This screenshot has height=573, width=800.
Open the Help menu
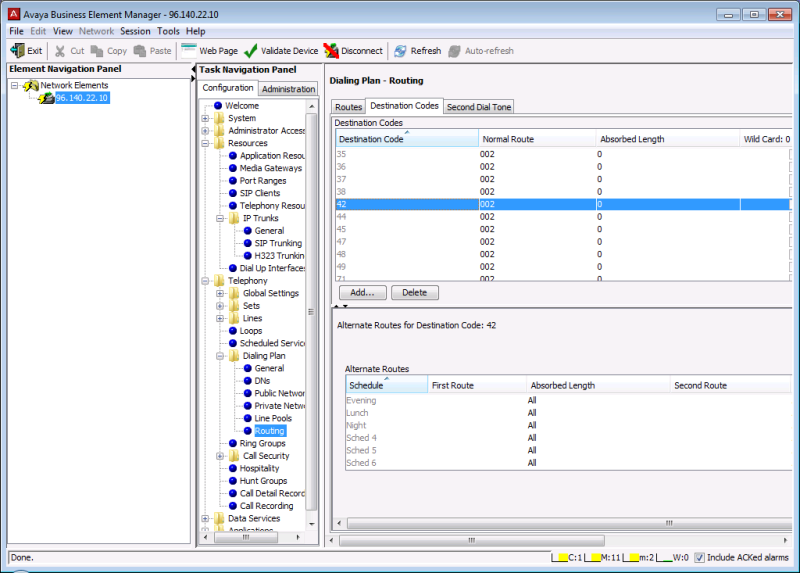click(195, 31)
